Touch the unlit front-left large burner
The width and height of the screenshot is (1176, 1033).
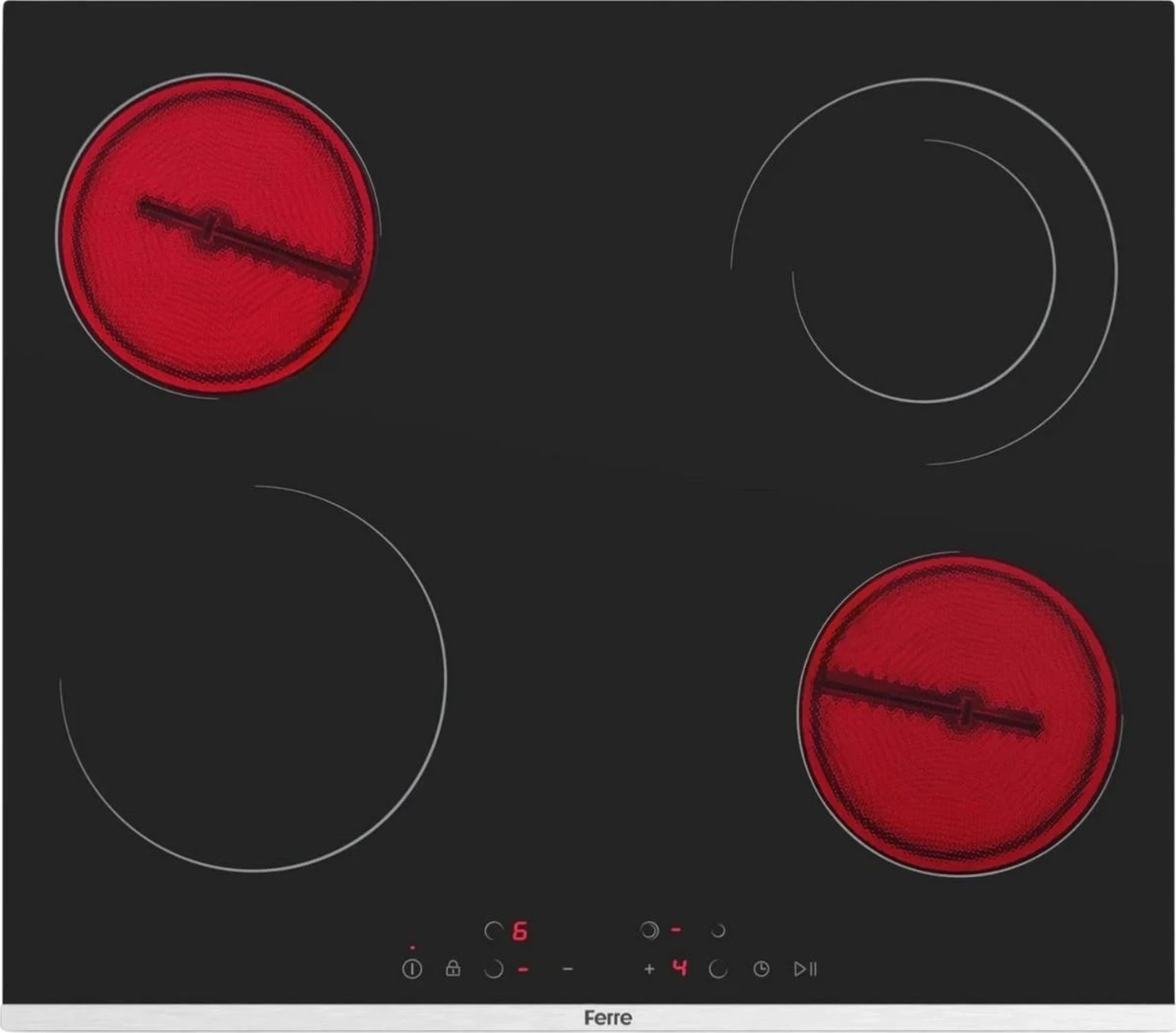[x=253, y=679]
